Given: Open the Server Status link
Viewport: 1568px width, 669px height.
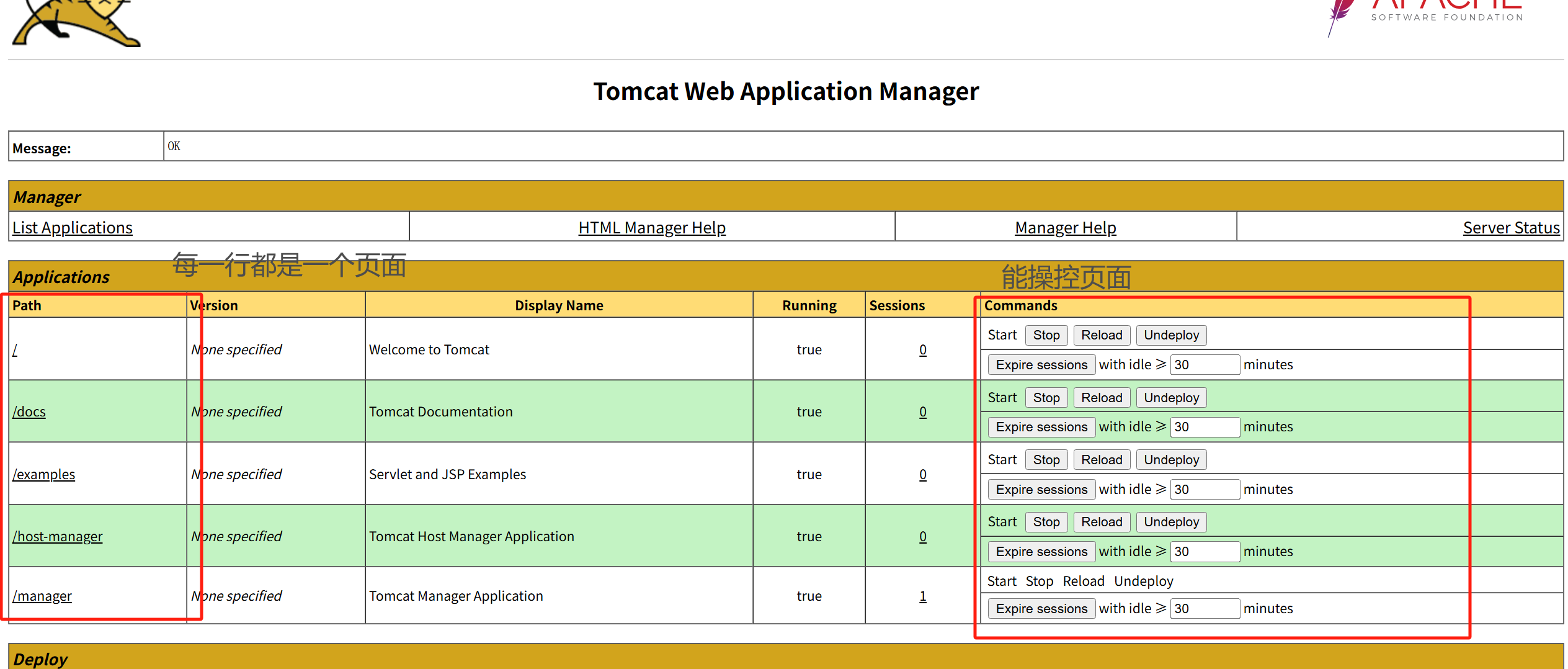Looking at the screenshot, I should [x=1511, y=228].
